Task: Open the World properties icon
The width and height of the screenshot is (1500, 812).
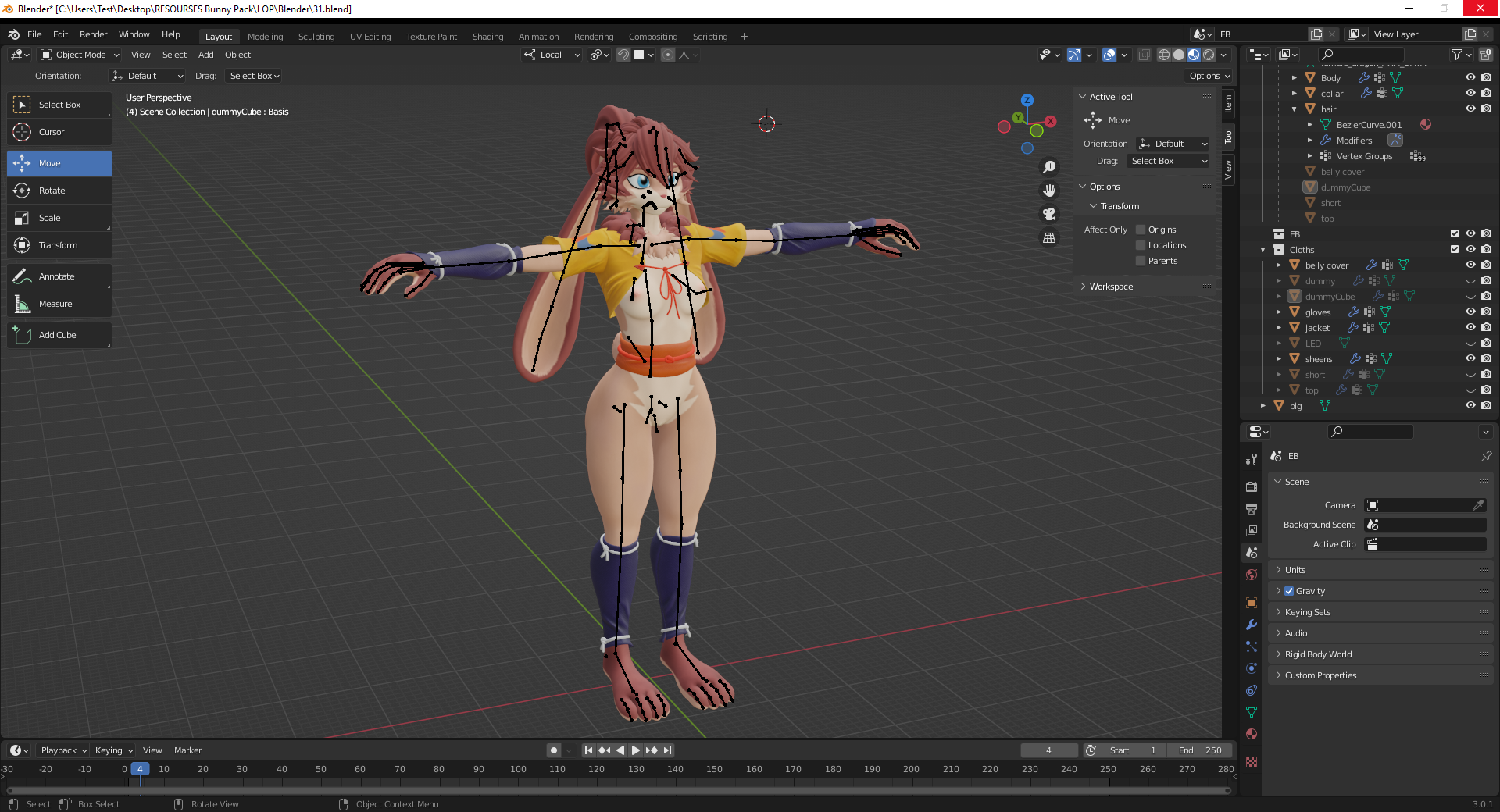Action: point(1252,575)
